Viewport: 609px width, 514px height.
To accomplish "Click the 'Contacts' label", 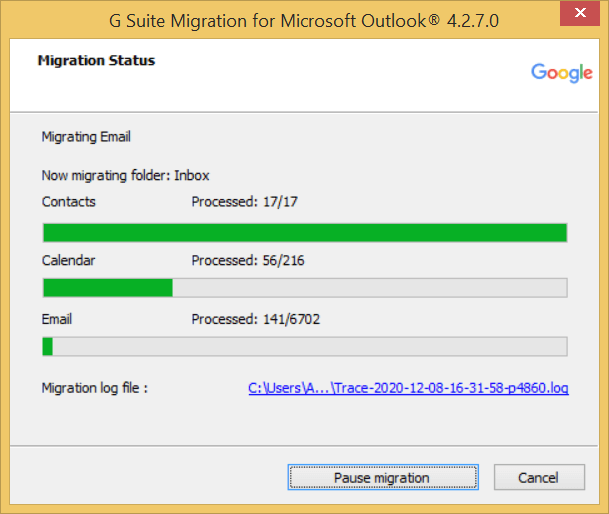I will point(68,202).
